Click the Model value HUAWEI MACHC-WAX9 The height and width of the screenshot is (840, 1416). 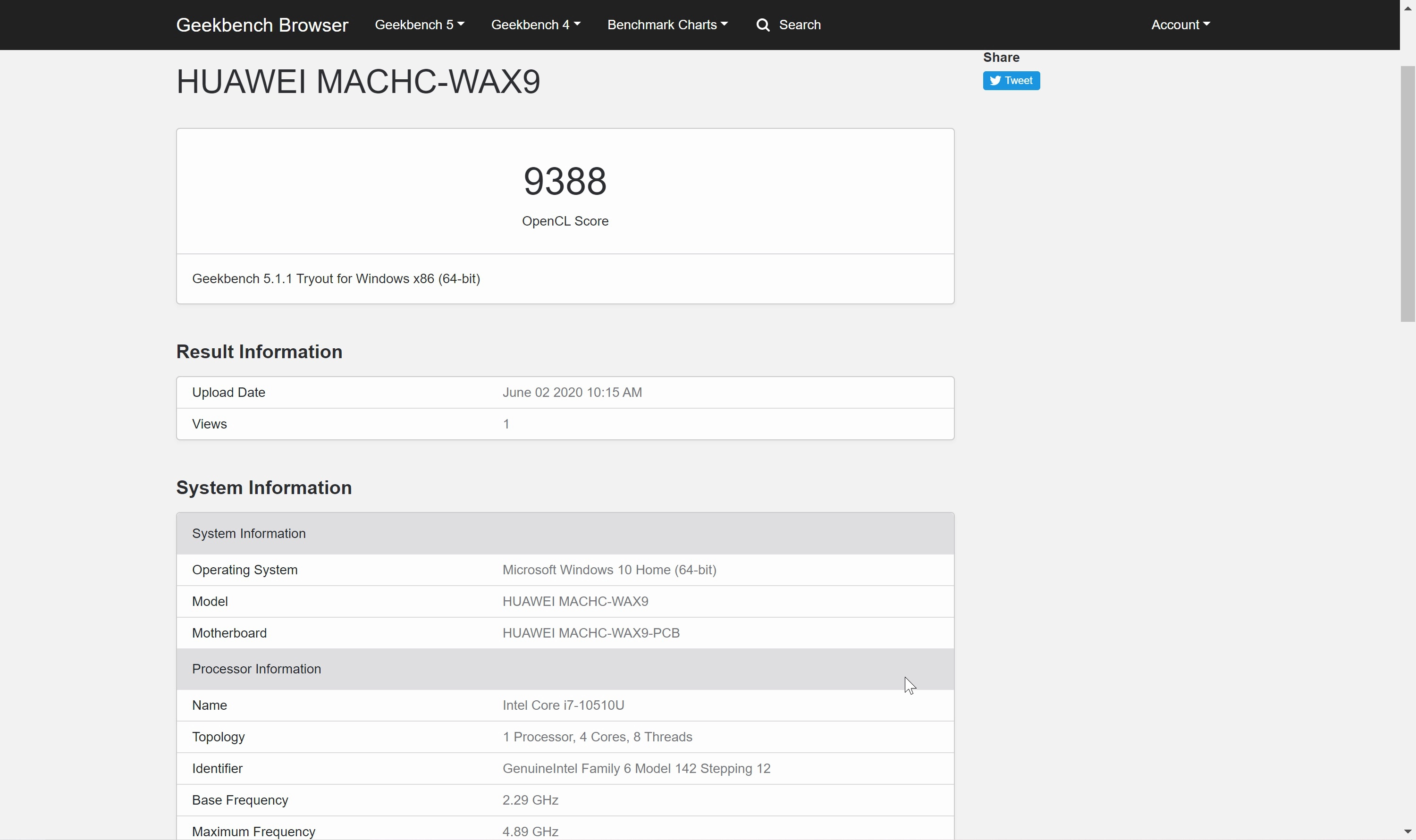575,601
